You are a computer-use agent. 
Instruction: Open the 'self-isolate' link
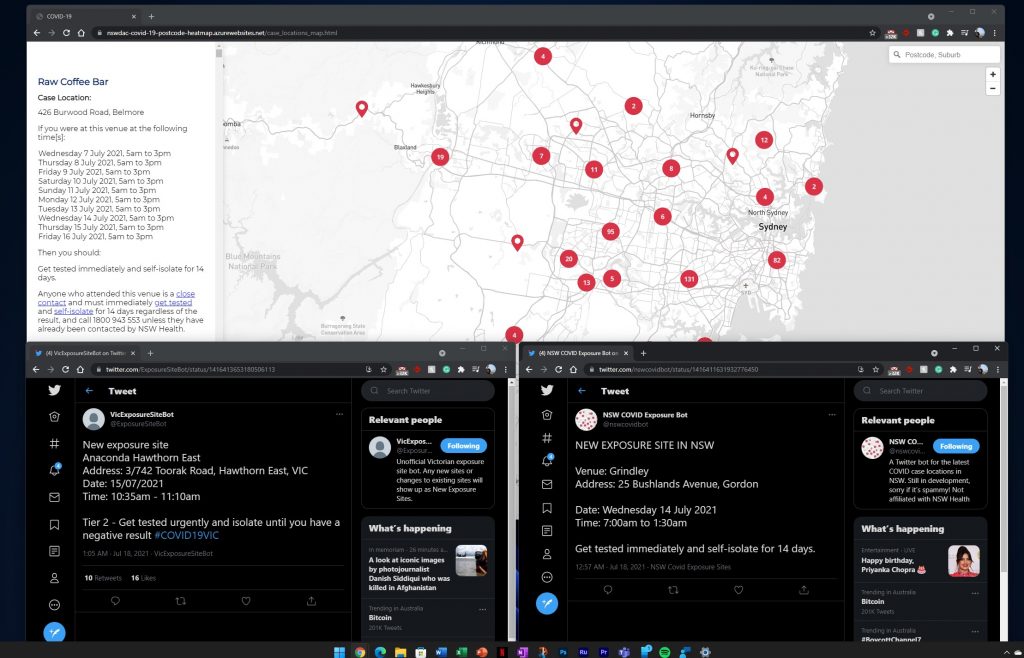(x=73, y=311)
